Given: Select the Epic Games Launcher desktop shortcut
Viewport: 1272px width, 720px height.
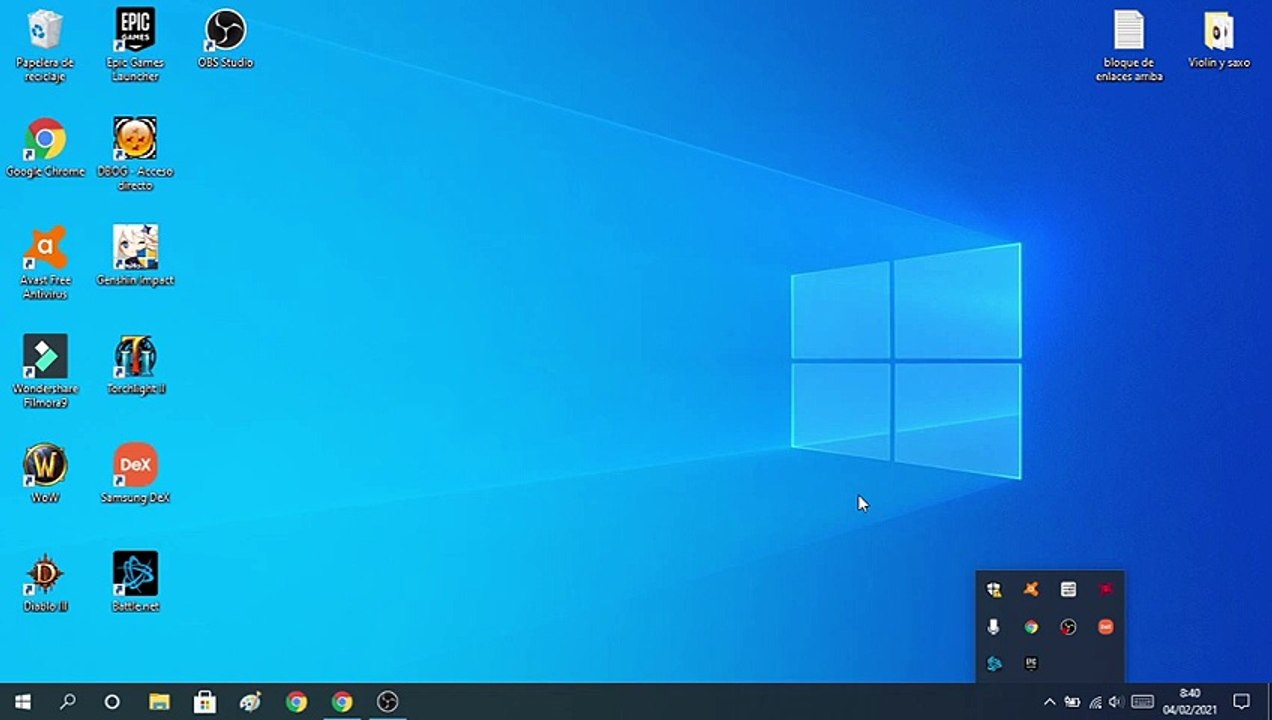Looking at the screenshot, I should point(135,45).
